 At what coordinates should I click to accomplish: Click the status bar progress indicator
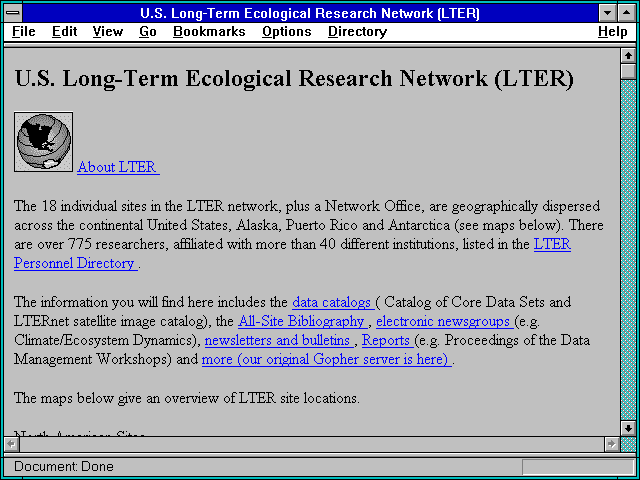click(578, 467)
